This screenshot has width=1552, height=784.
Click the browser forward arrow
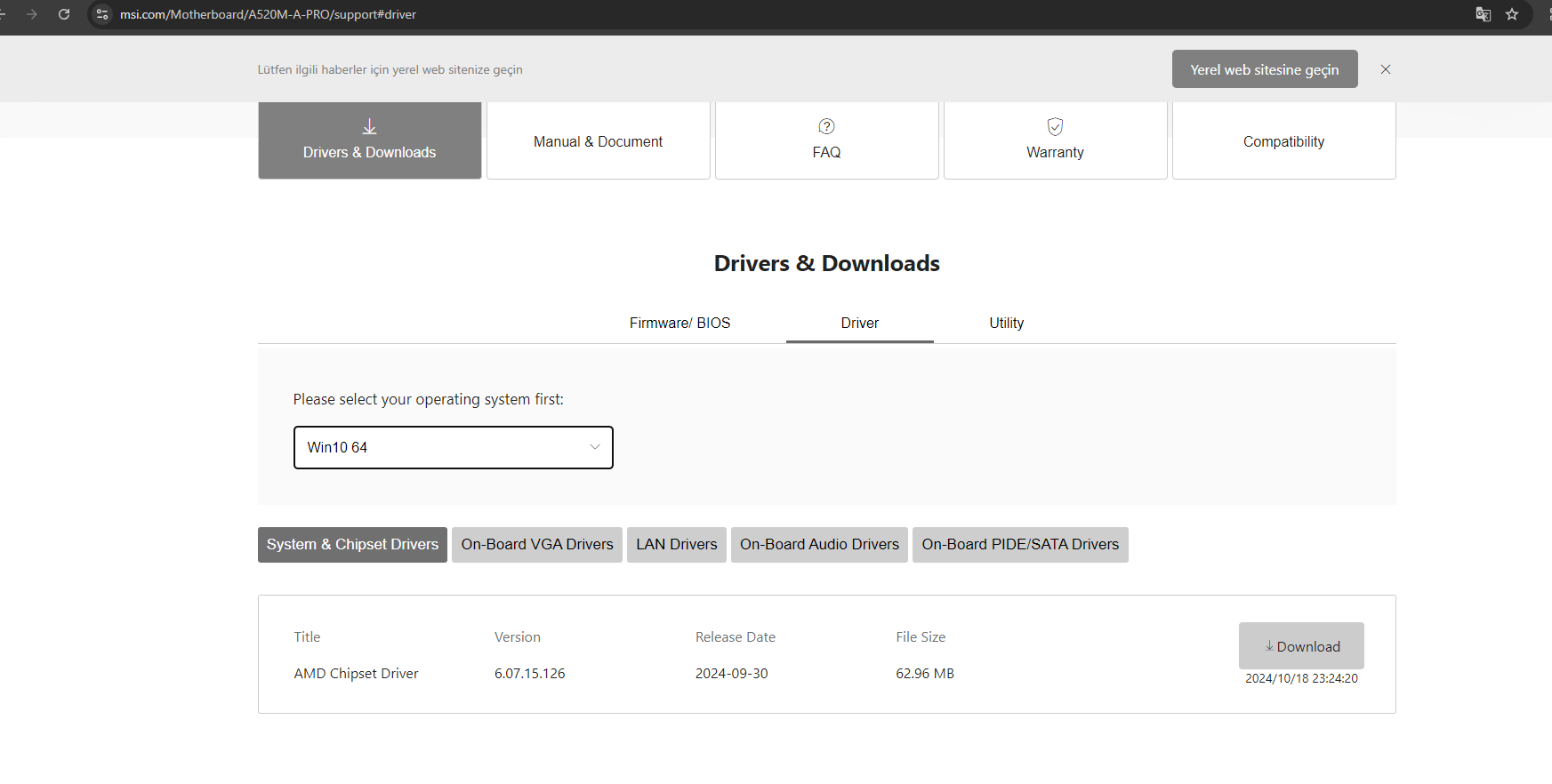[x=32, y=14]
